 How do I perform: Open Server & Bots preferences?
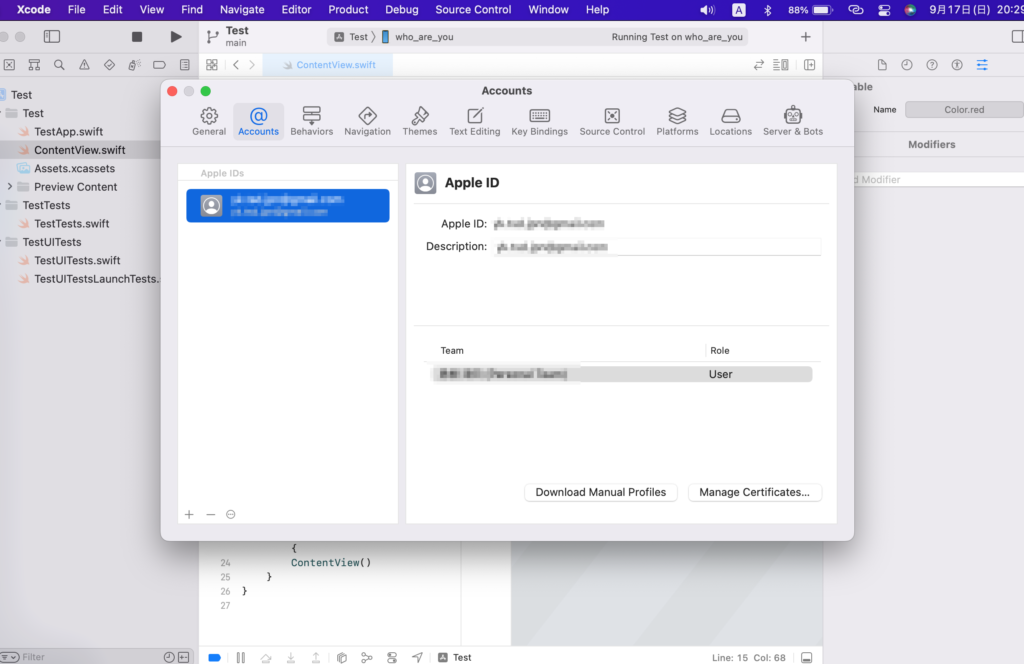tap(792, 121)
